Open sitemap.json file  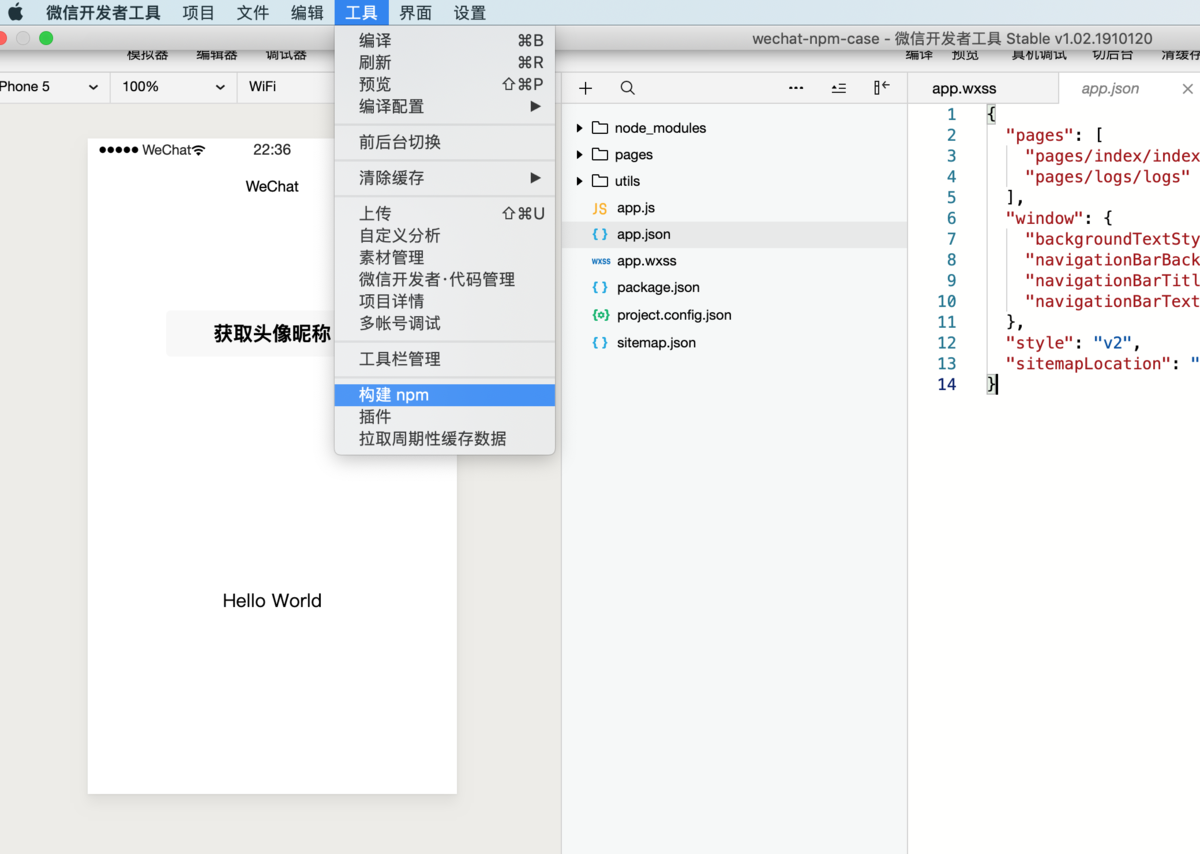(734, 342)
